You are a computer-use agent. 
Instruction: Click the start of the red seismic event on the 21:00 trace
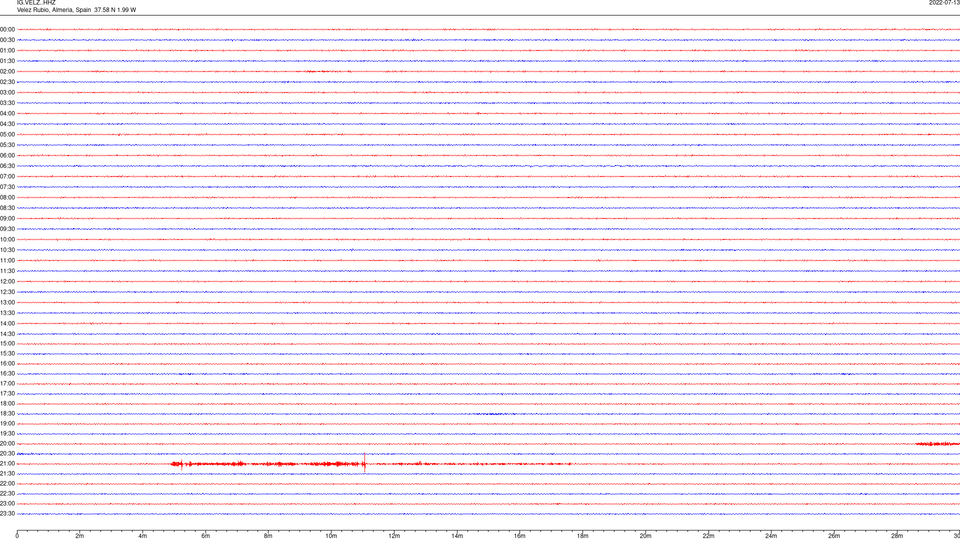coord(177,464)
